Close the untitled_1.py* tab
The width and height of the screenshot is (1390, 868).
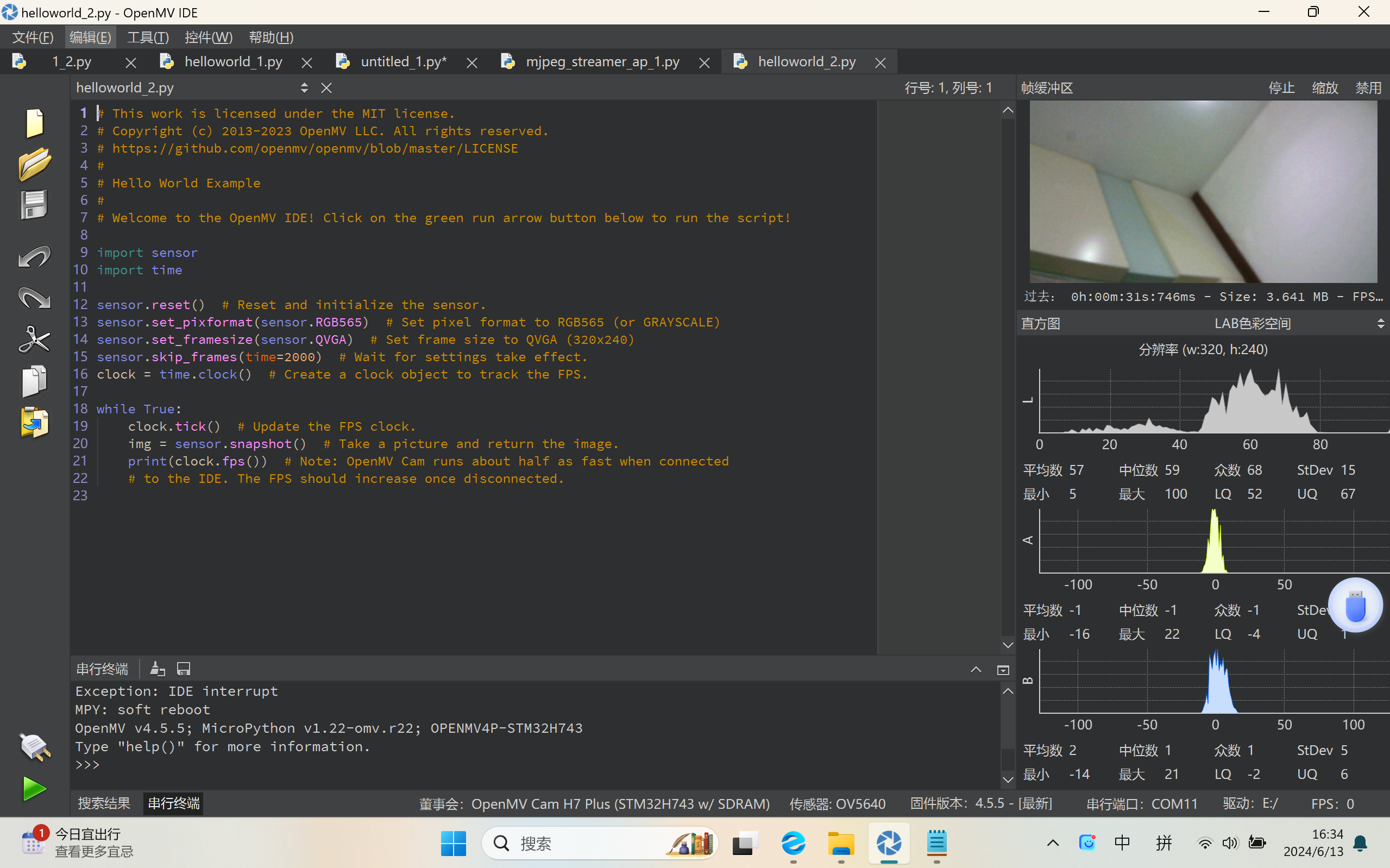tap(471, 63)
